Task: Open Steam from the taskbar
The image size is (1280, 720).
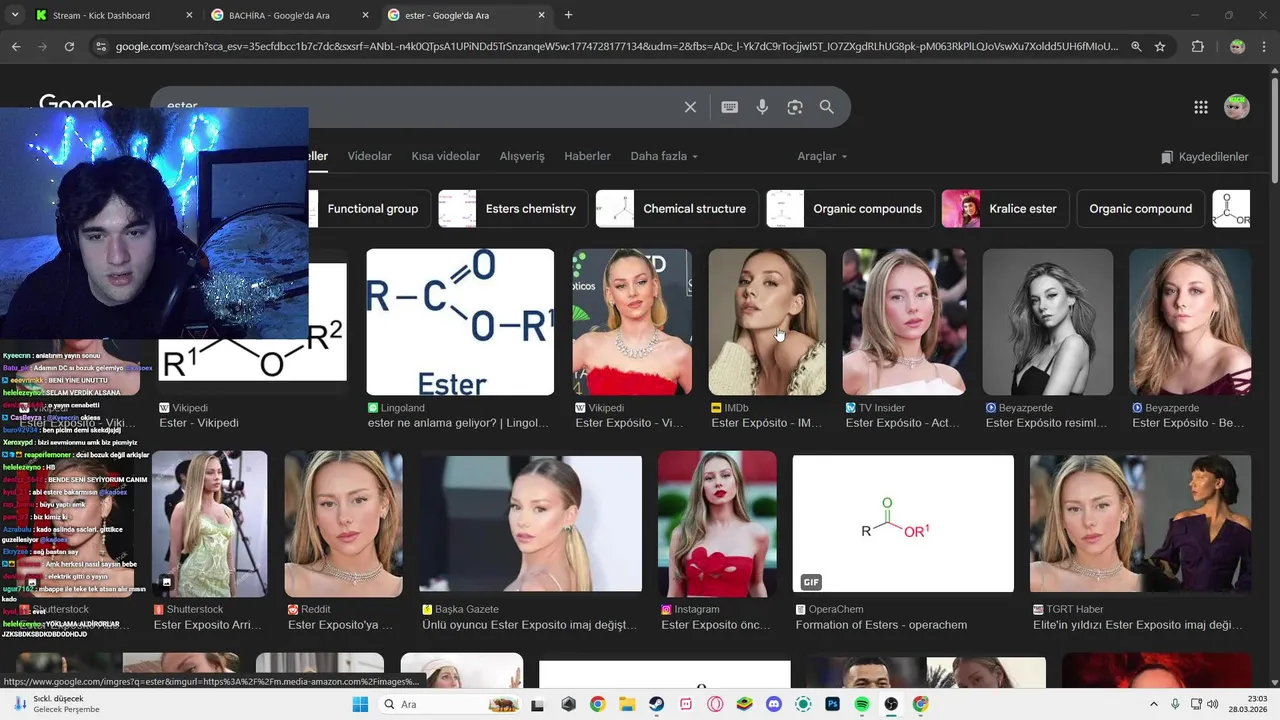Action: (x=657, y=704)
